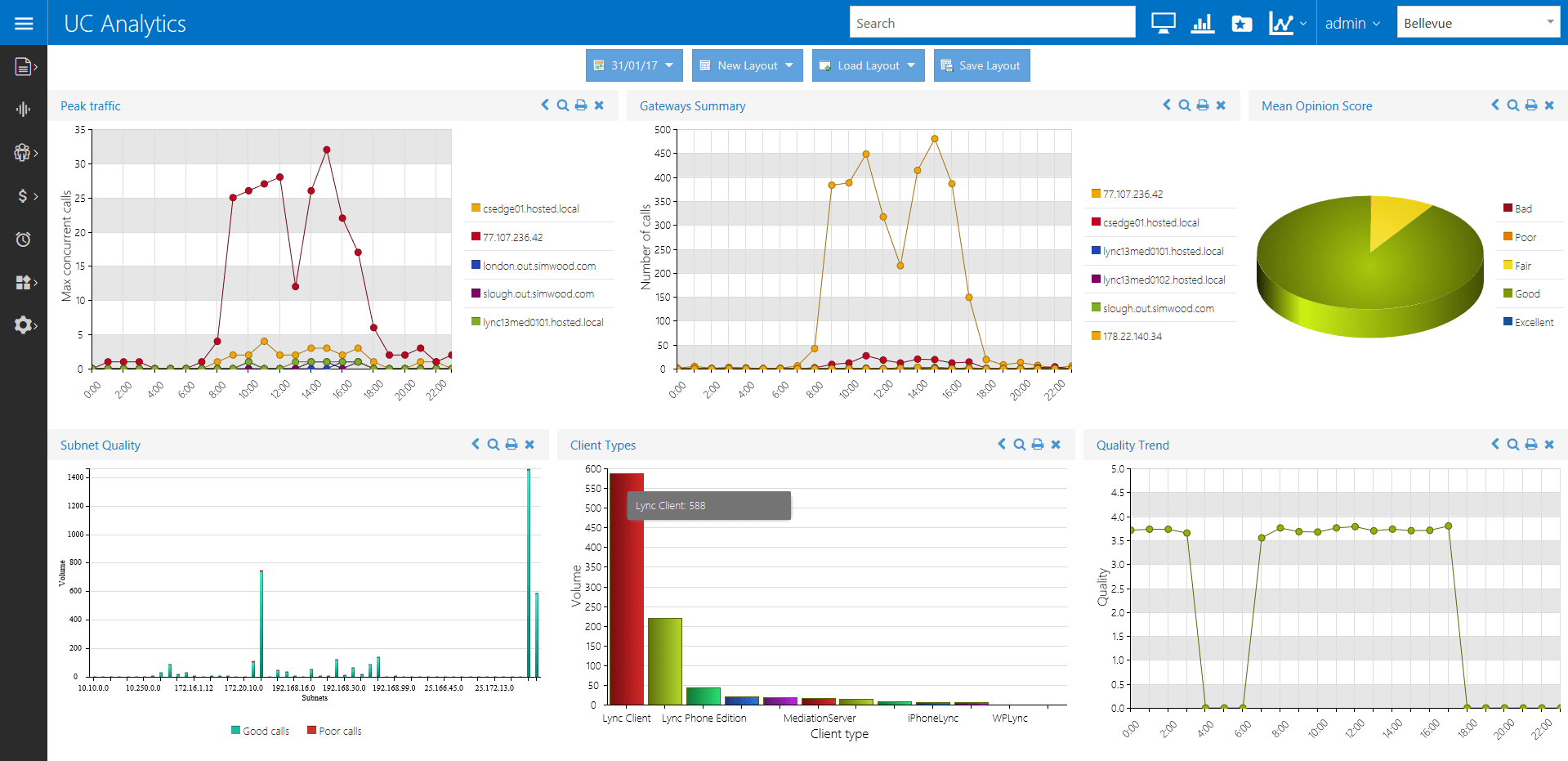Open the New Layout menu
The width and height of the screenshot is (1568, 761).
click(747, 65)
